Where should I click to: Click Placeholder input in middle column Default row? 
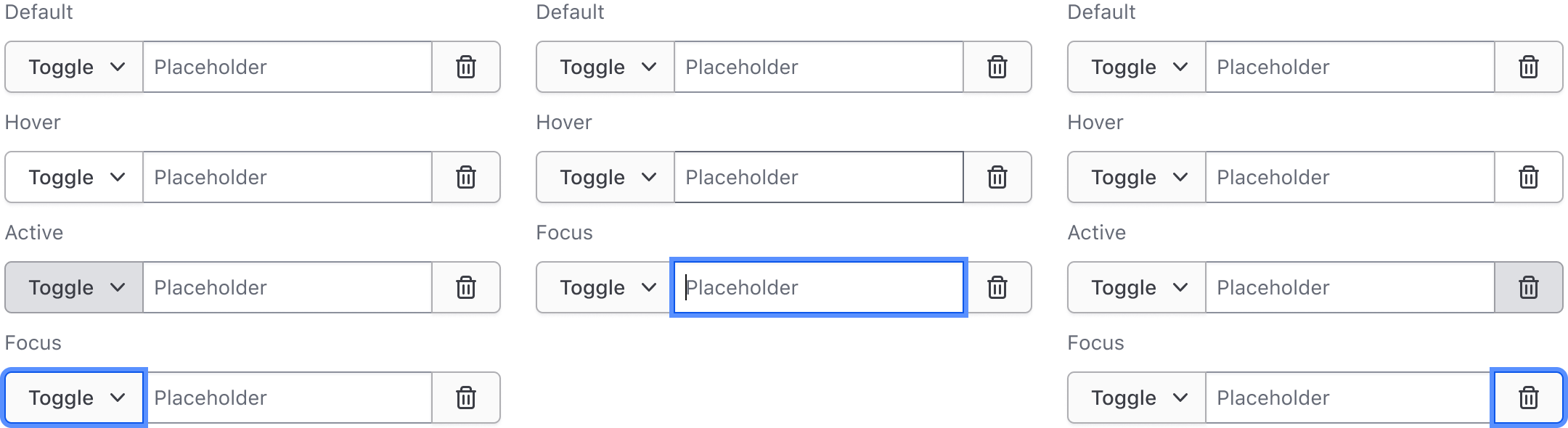point(818,67)
